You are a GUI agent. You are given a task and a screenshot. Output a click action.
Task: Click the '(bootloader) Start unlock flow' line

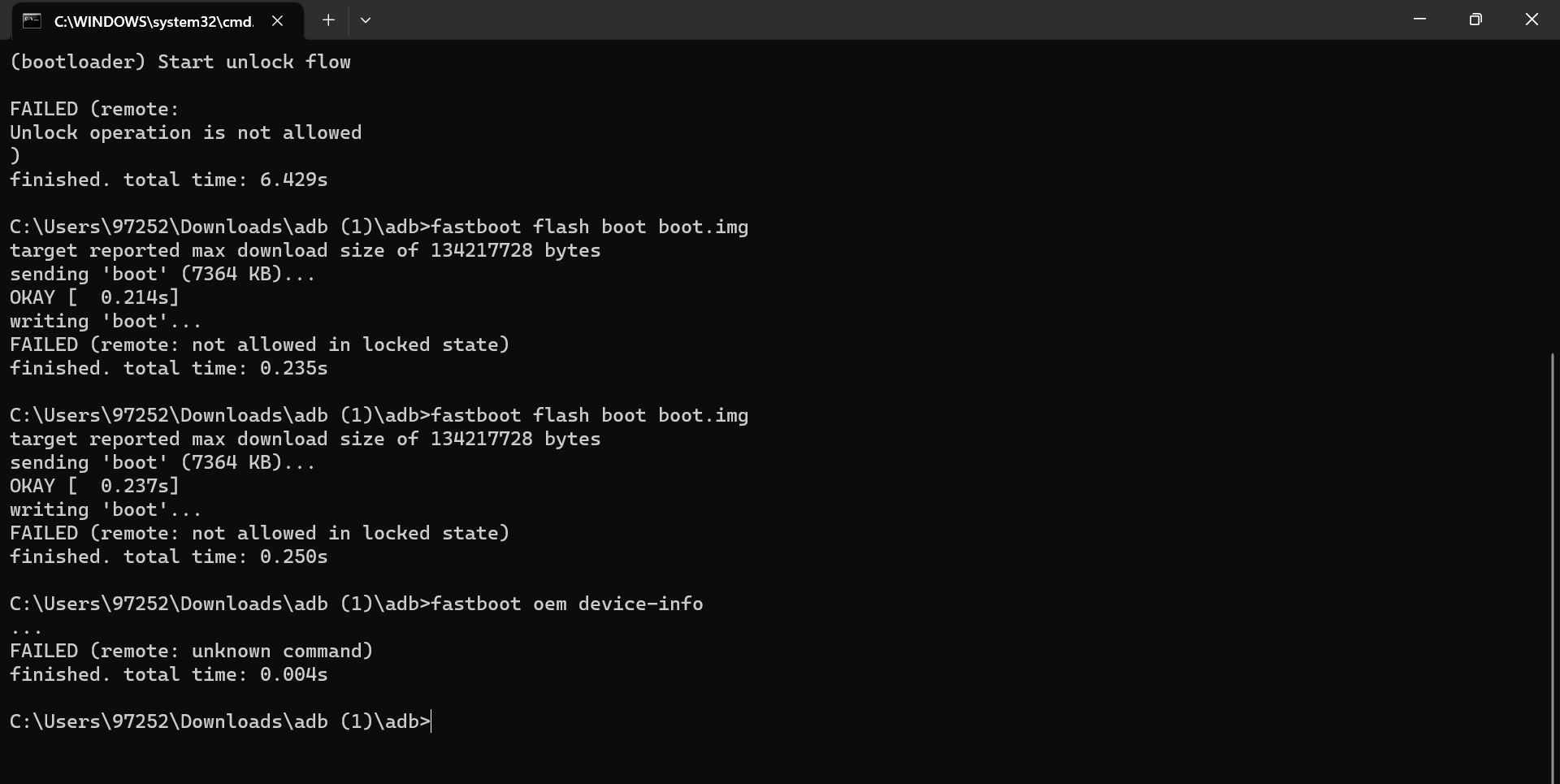pos(180,62)
